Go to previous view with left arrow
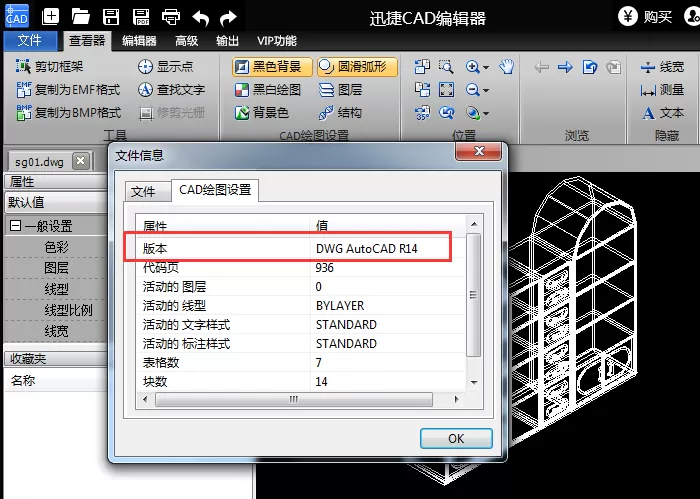Viewport: 700px width, 499px height. tap(542, 67)
